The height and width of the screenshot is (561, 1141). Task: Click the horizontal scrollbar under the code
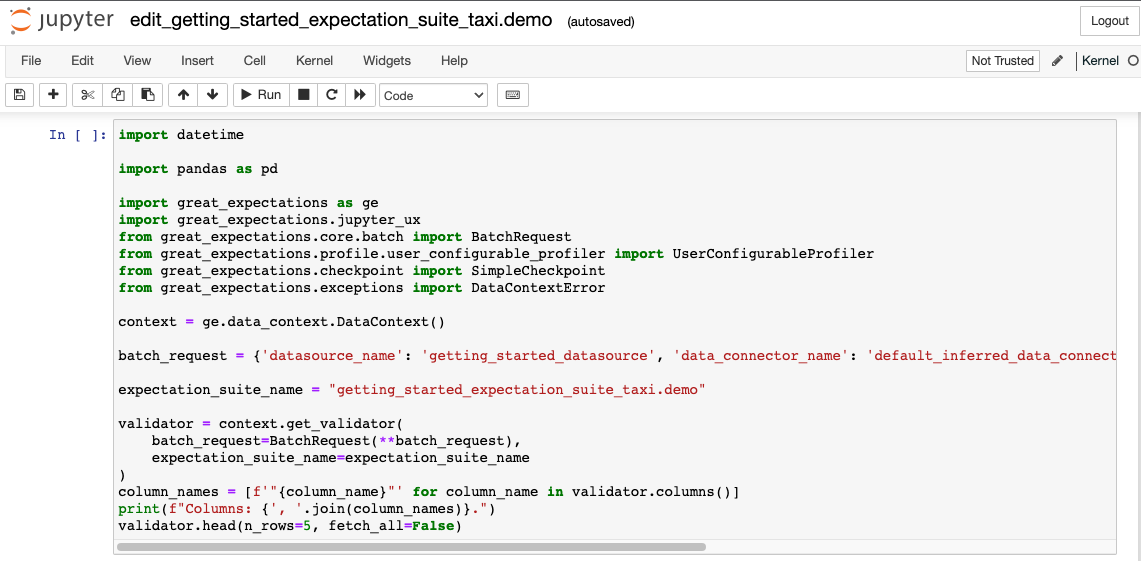411,547
